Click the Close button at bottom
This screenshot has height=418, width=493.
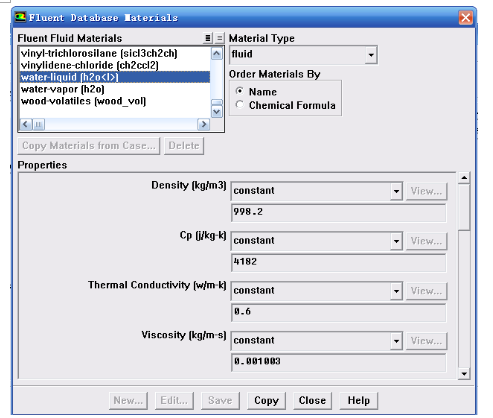point(312,400)
